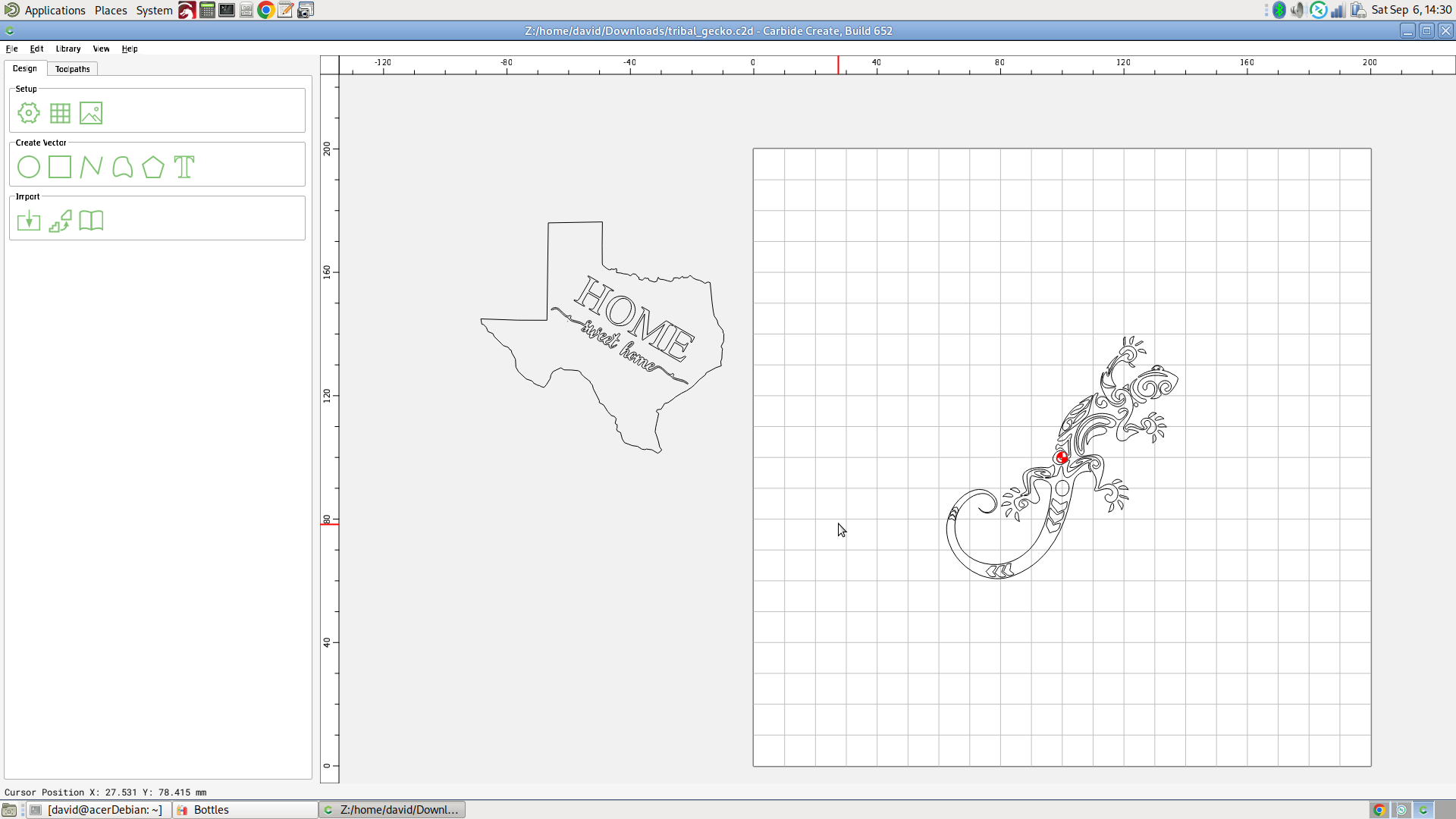The image size is (1456, 819).
Task: Open Job Setup gear icon
Action: [29, 114]
